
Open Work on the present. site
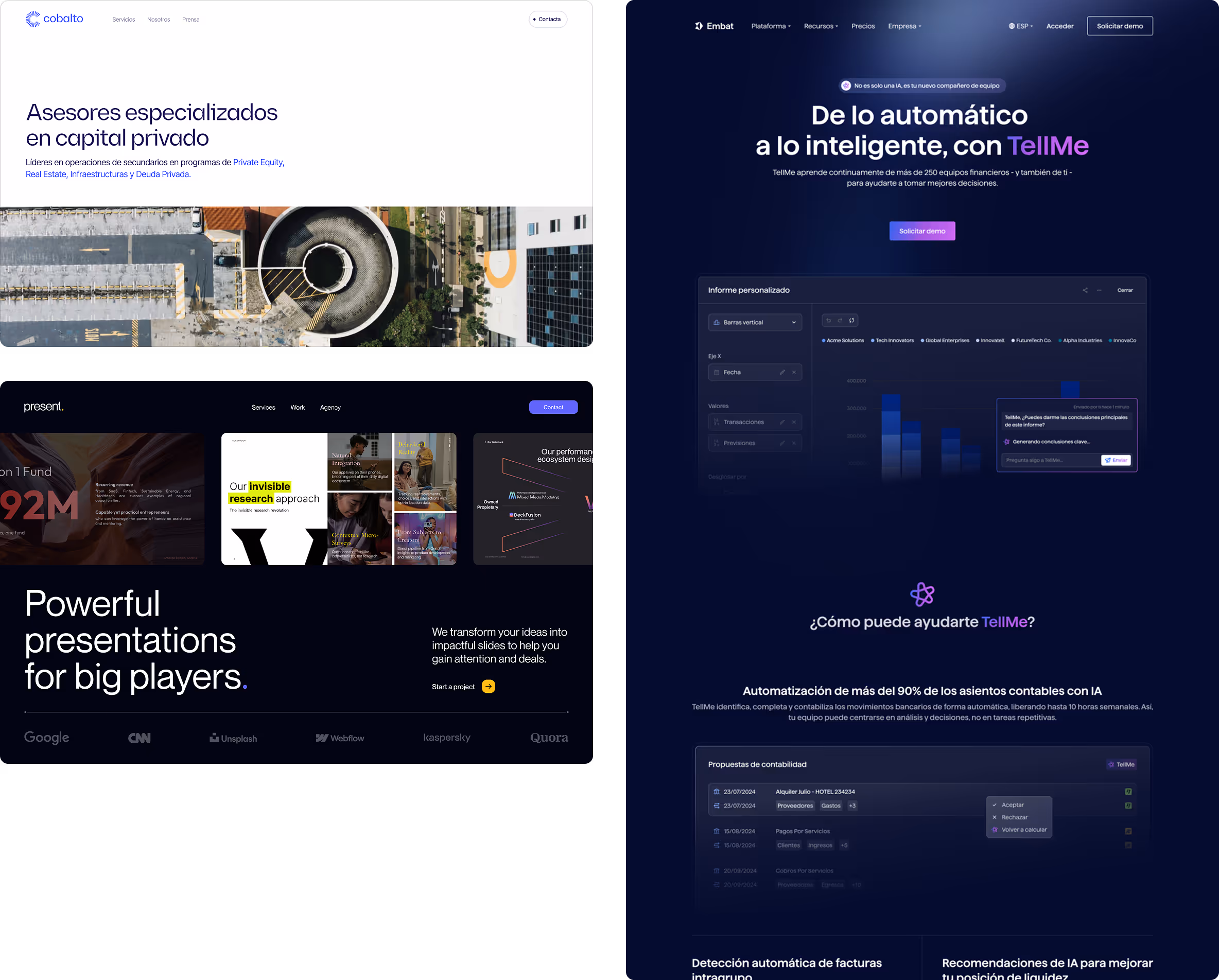coord(298,408)
